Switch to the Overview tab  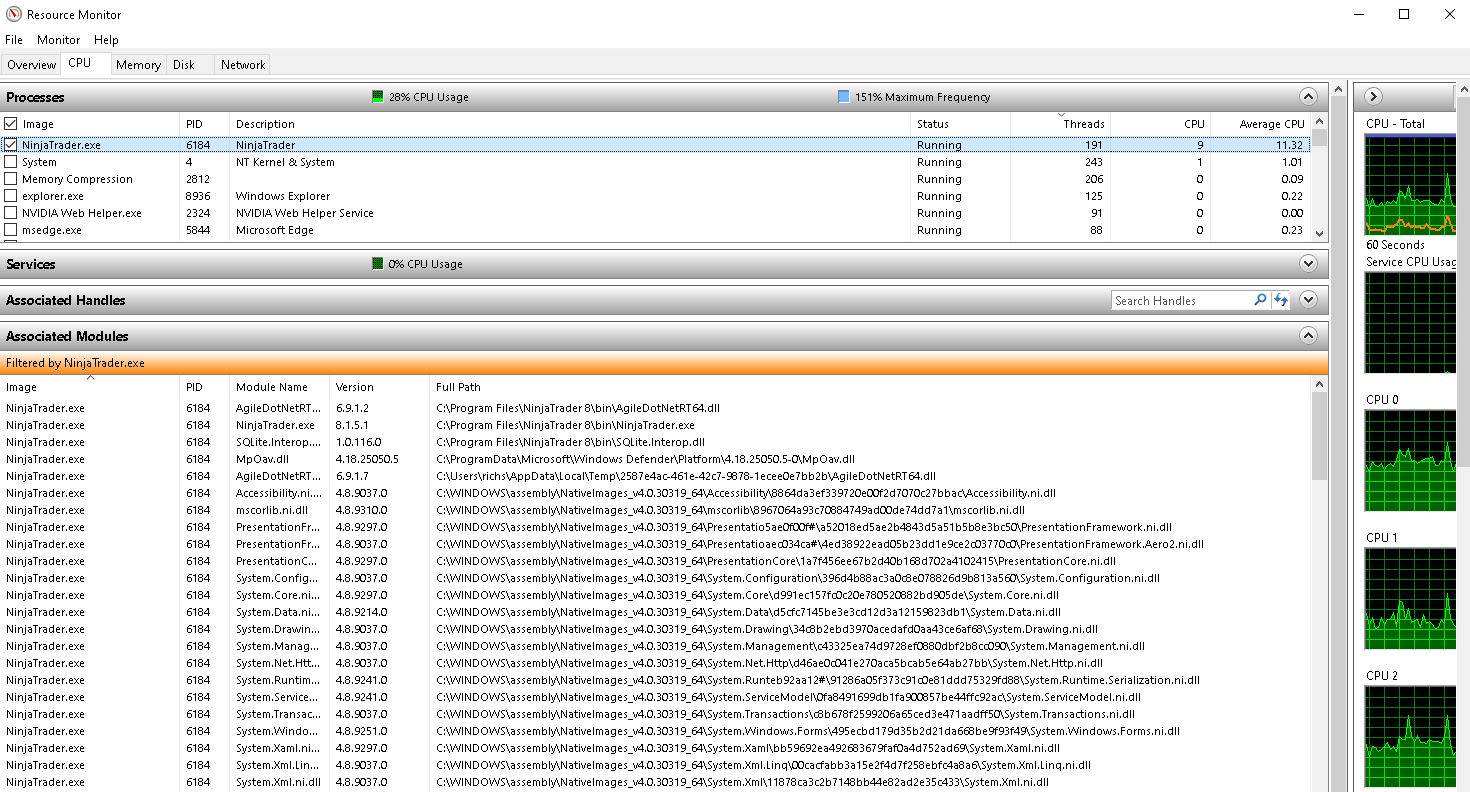[x=32, y=65]
